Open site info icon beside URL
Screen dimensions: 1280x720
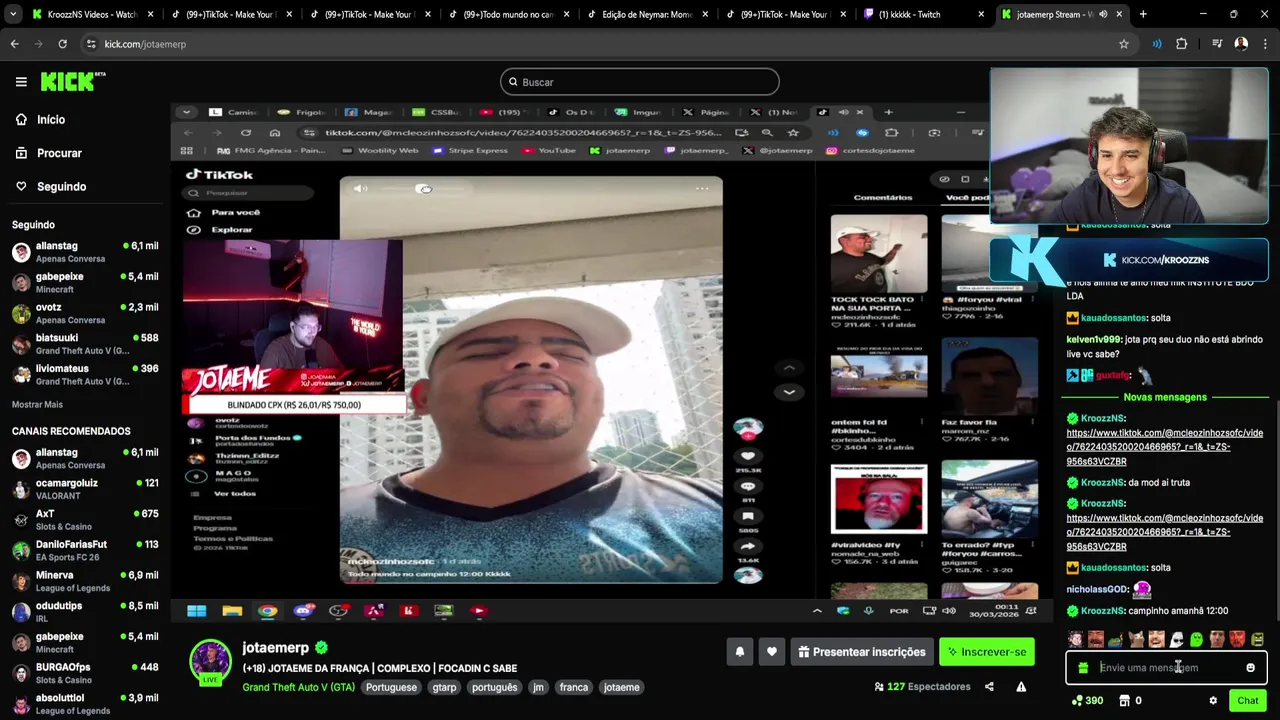pyautogui.click(x=91, y=44)
